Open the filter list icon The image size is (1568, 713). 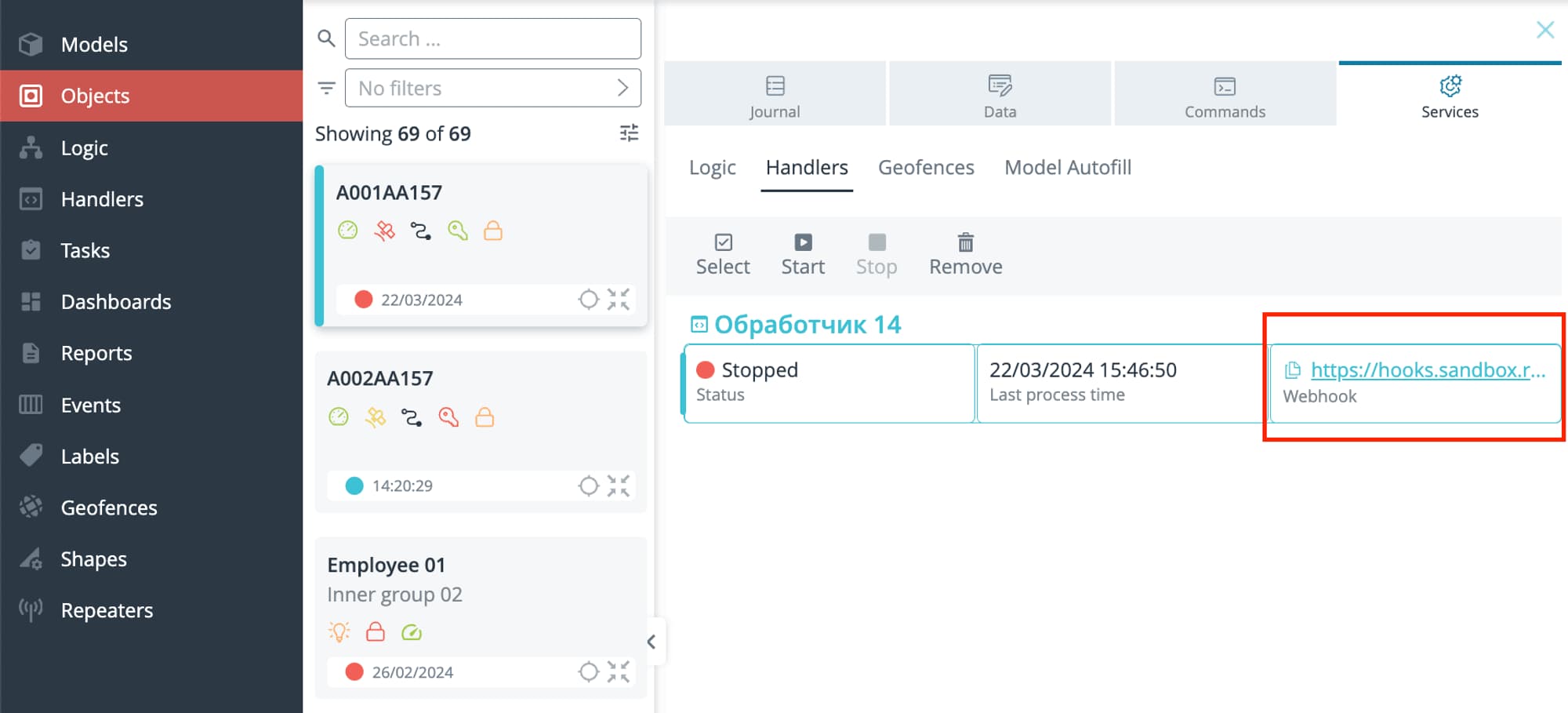coord(326,88)
